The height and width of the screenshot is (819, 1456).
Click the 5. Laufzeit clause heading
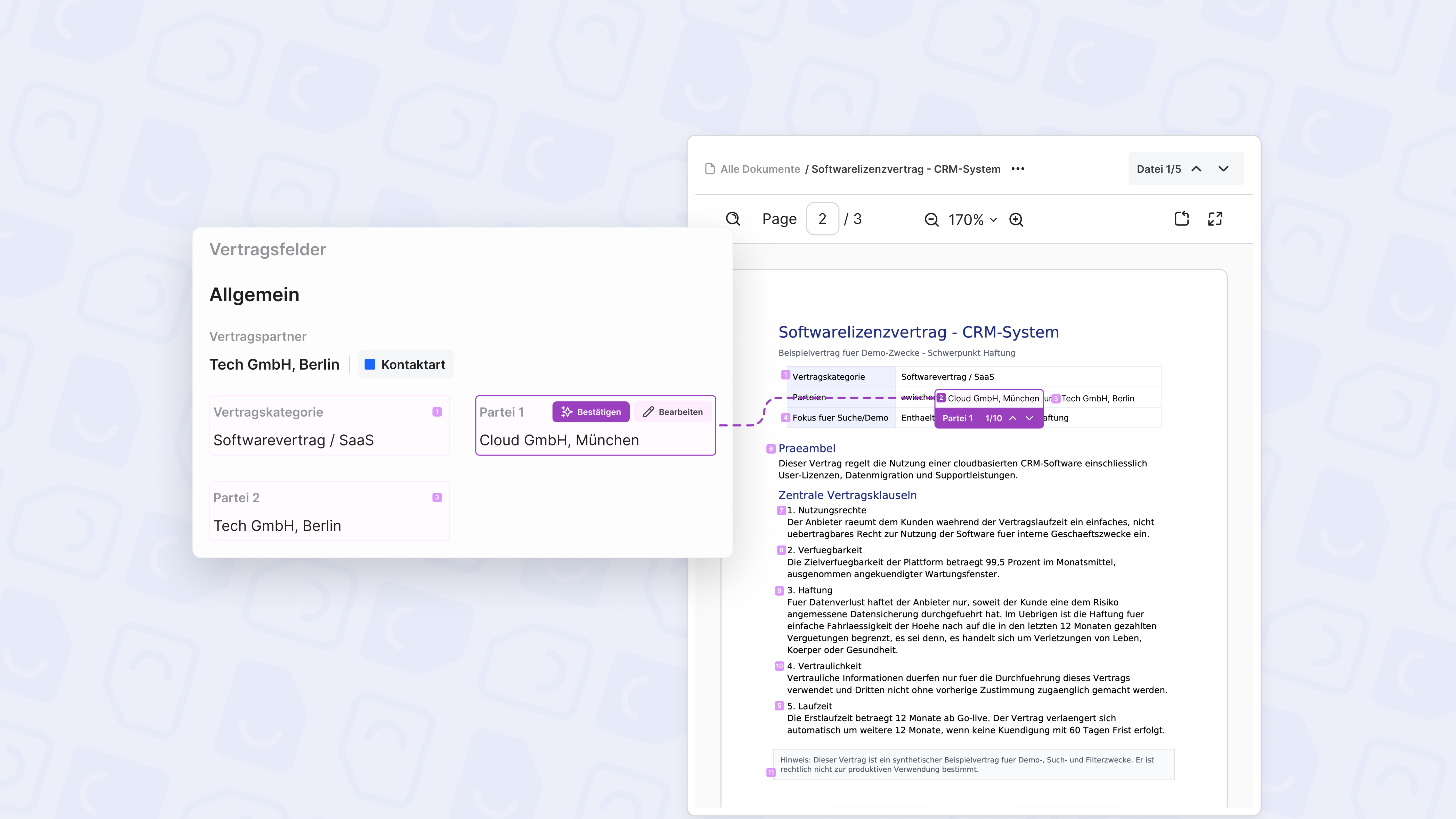809,706
